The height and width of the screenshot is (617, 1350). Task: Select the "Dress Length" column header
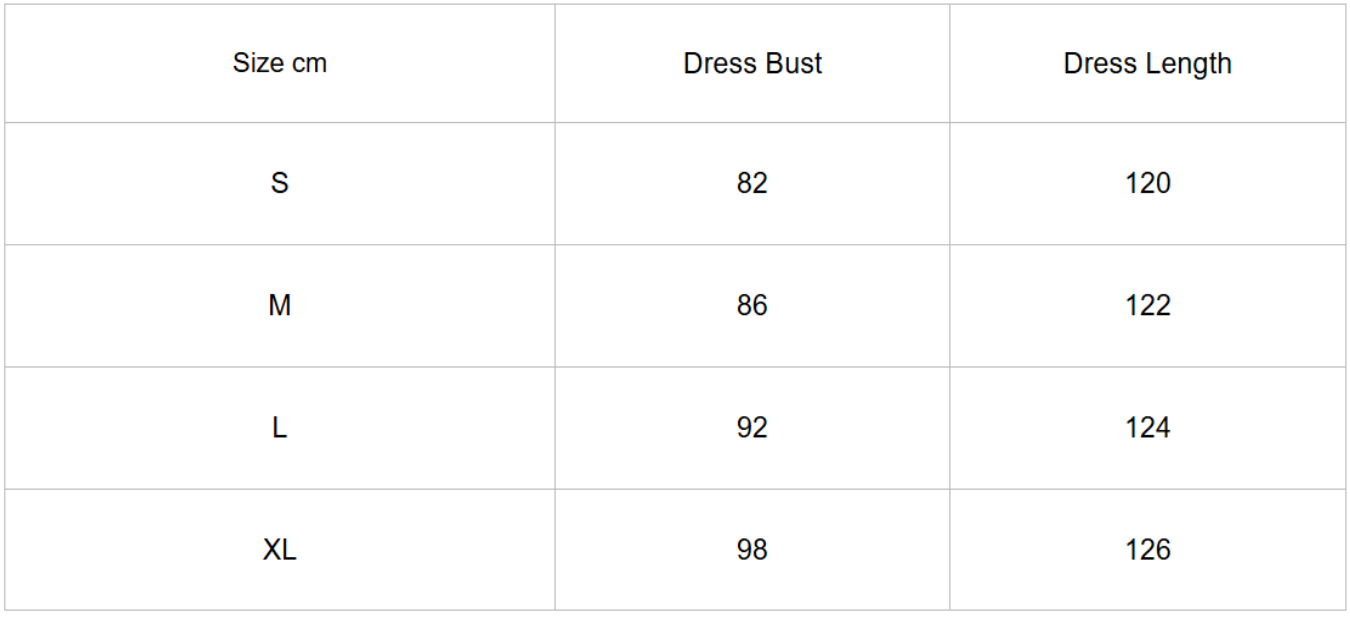(x=1147, y=63)
